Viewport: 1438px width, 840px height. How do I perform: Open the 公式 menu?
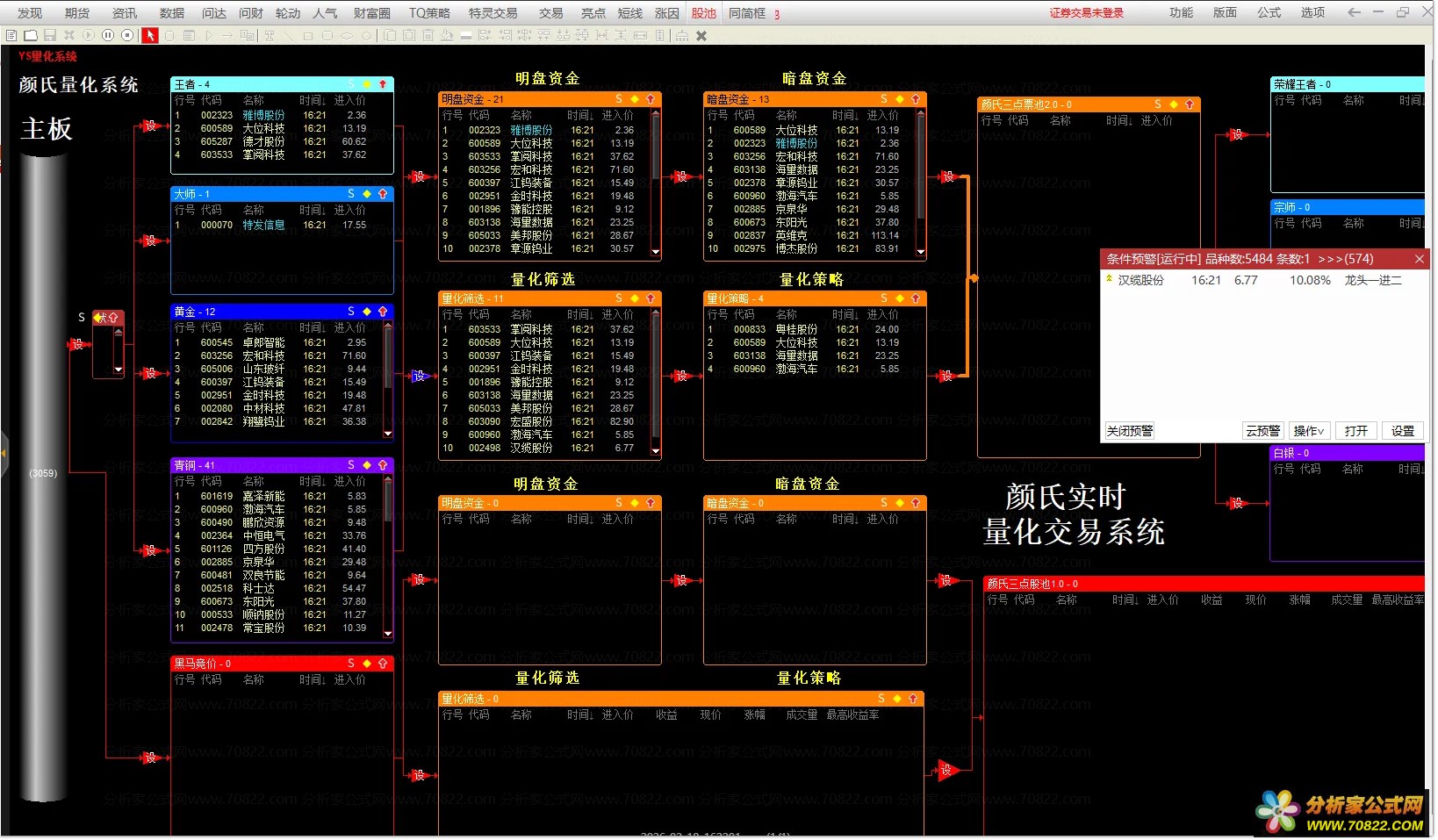pos(1269,12)
